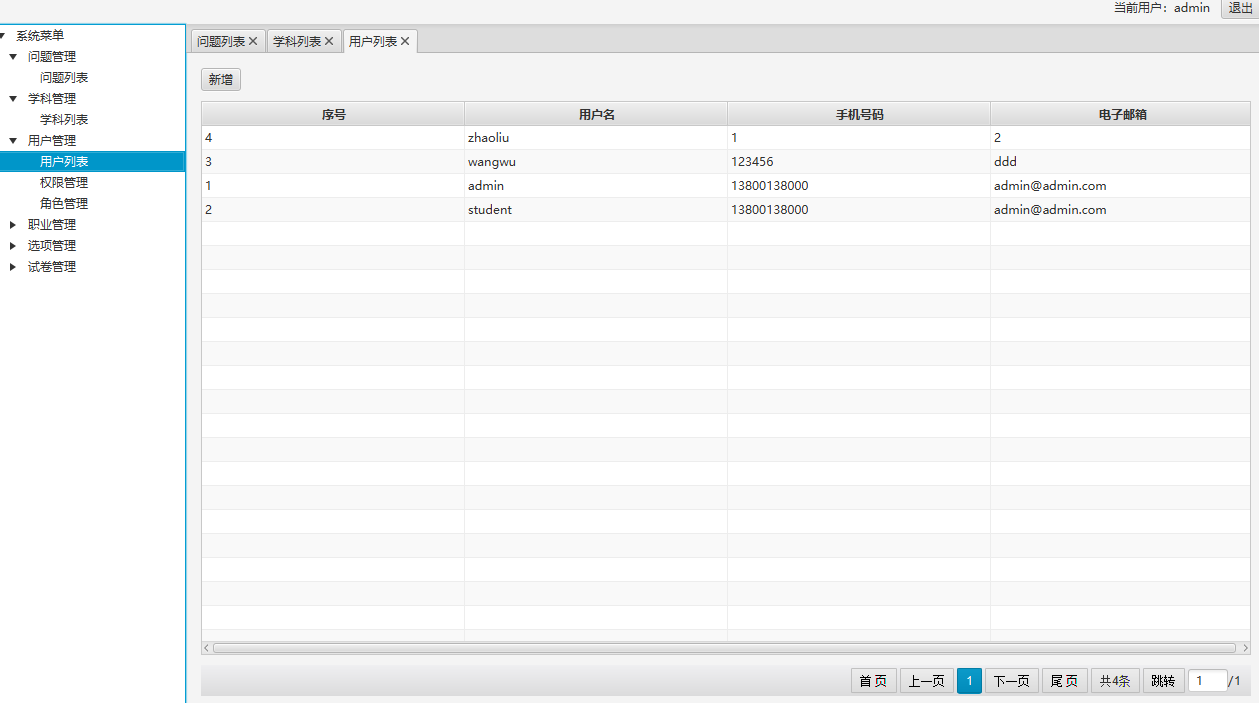Collapse the 用户管理 tree node
The image size is (1259, 703).
[13, 141]
